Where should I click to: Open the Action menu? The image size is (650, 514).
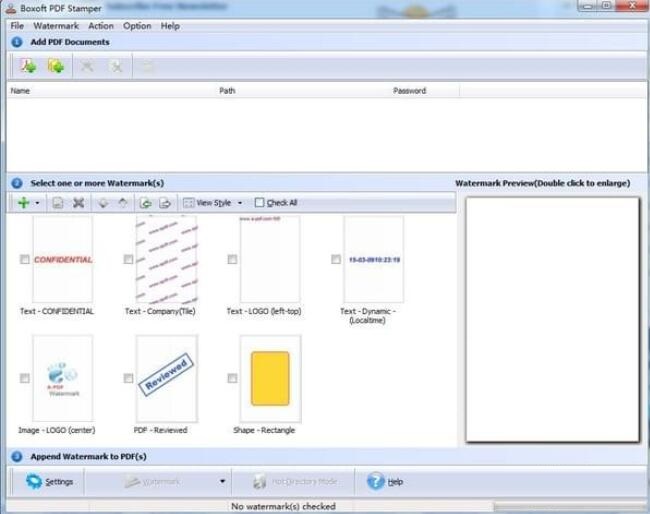click(x=101, y=26)
